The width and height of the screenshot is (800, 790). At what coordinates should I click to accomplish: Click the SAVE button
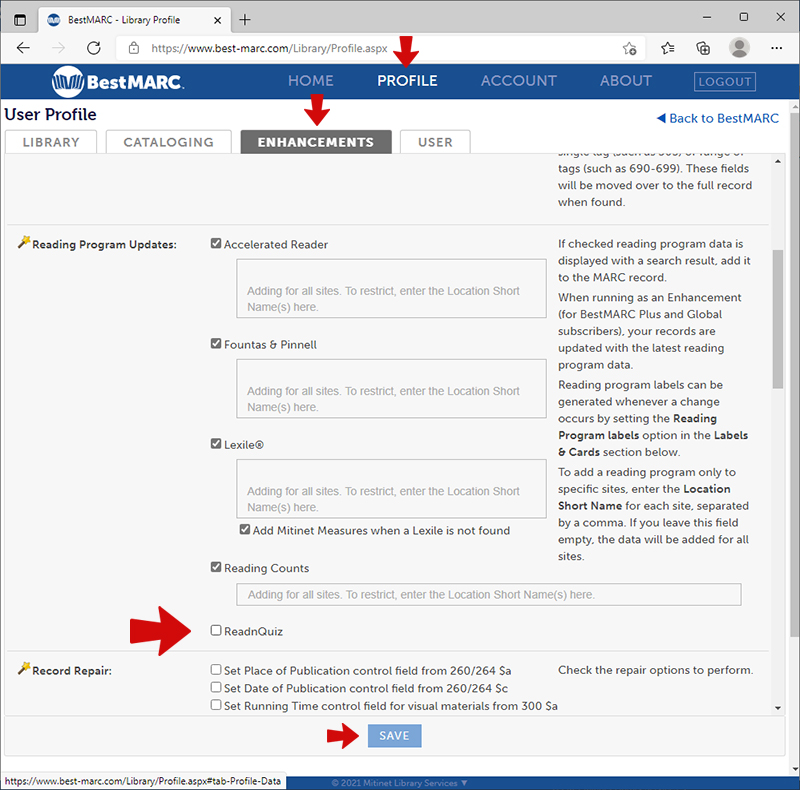click(x=394, y=735)
